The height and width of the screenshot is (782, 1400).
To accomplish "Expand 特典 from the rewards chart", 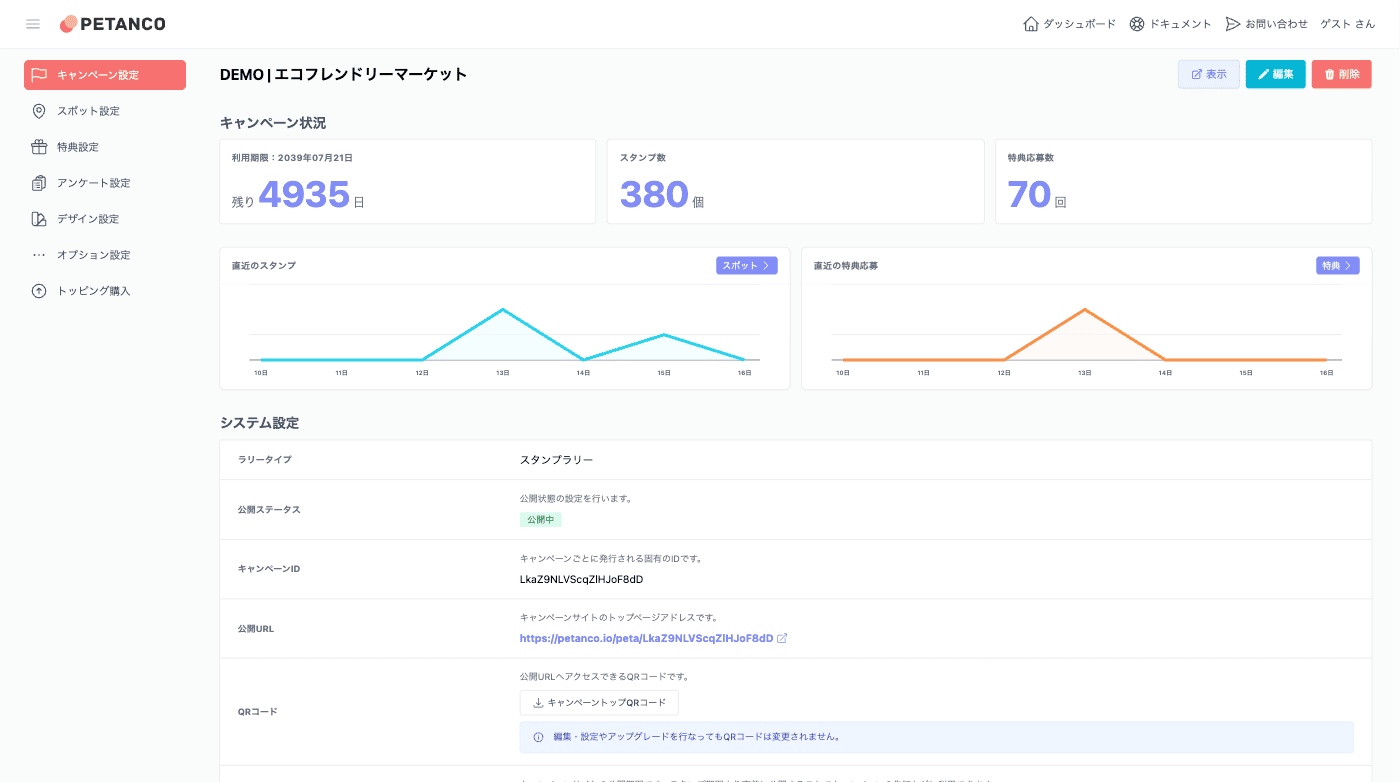I will tap(1337, 266).
